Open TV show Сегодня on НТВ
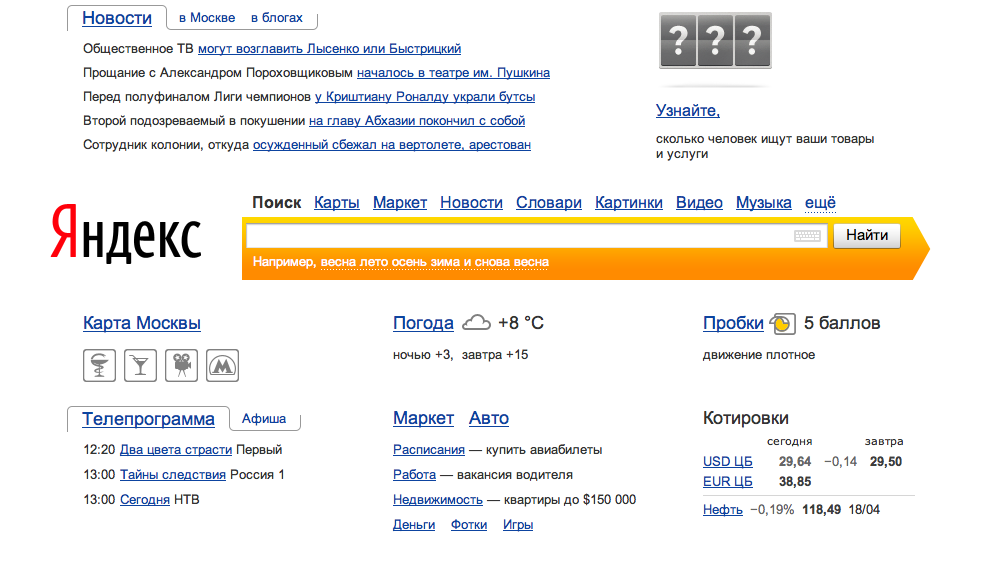The image size is (1002, 576). (x=145, y=500)
